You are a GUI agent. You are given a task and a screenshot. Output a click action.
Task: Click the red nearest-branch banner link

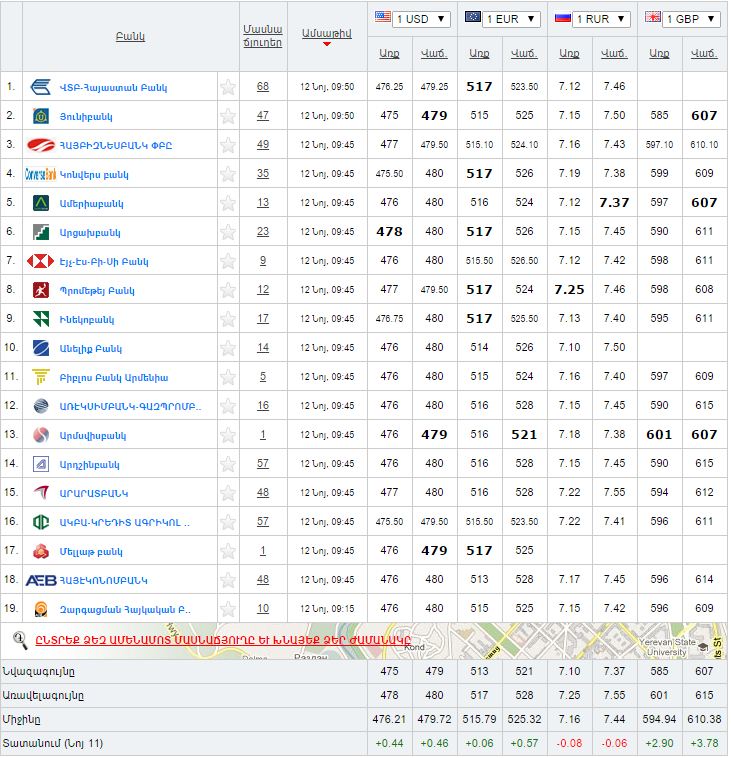tap(223, 638)
